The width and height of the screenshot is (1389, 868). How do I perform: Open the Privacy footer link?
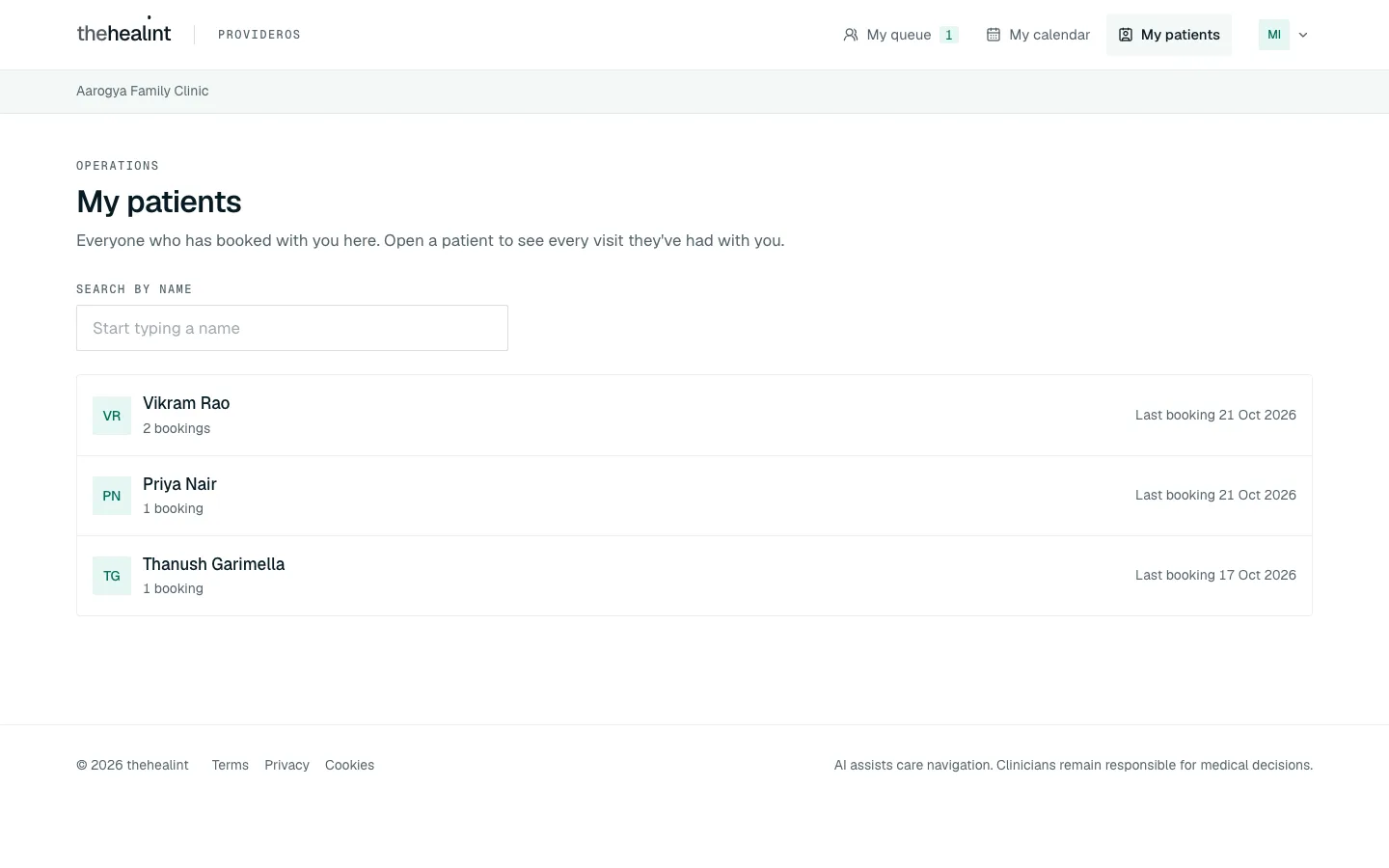(x=286, y=765)
